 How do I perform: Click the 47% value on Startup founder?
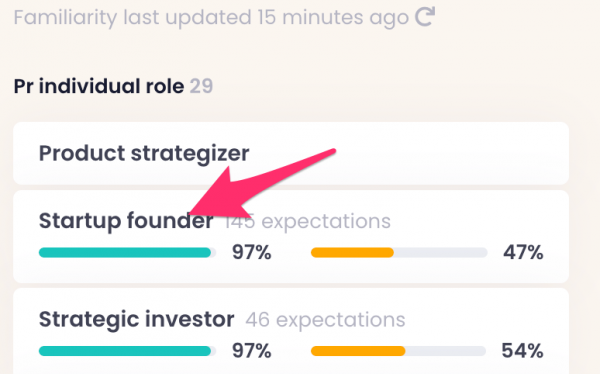click(523, 253)
